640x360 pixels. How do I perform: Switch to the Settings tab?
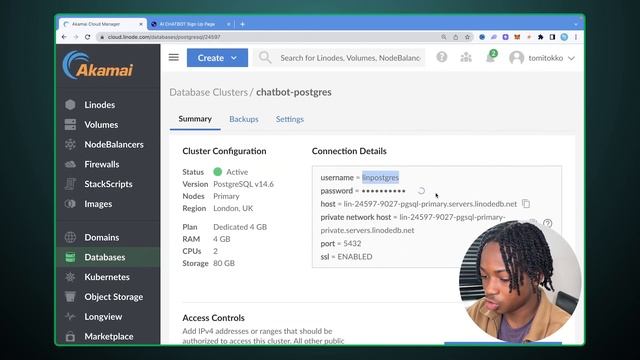(290, 119)
